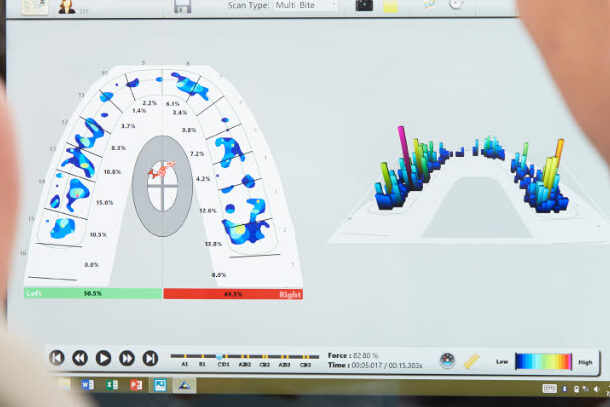Jump to first frame of recording
The image size is (610, 407).
(57, 358)
